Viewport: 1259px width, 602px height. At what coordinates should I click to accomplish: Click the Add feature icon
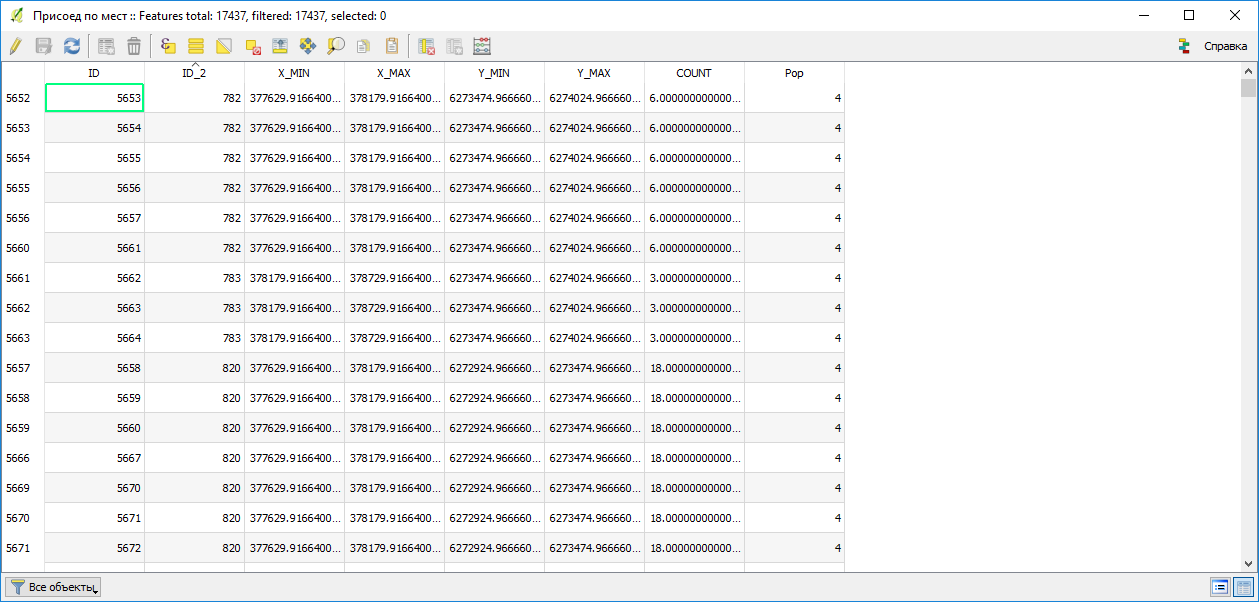[x=106, y=46]
